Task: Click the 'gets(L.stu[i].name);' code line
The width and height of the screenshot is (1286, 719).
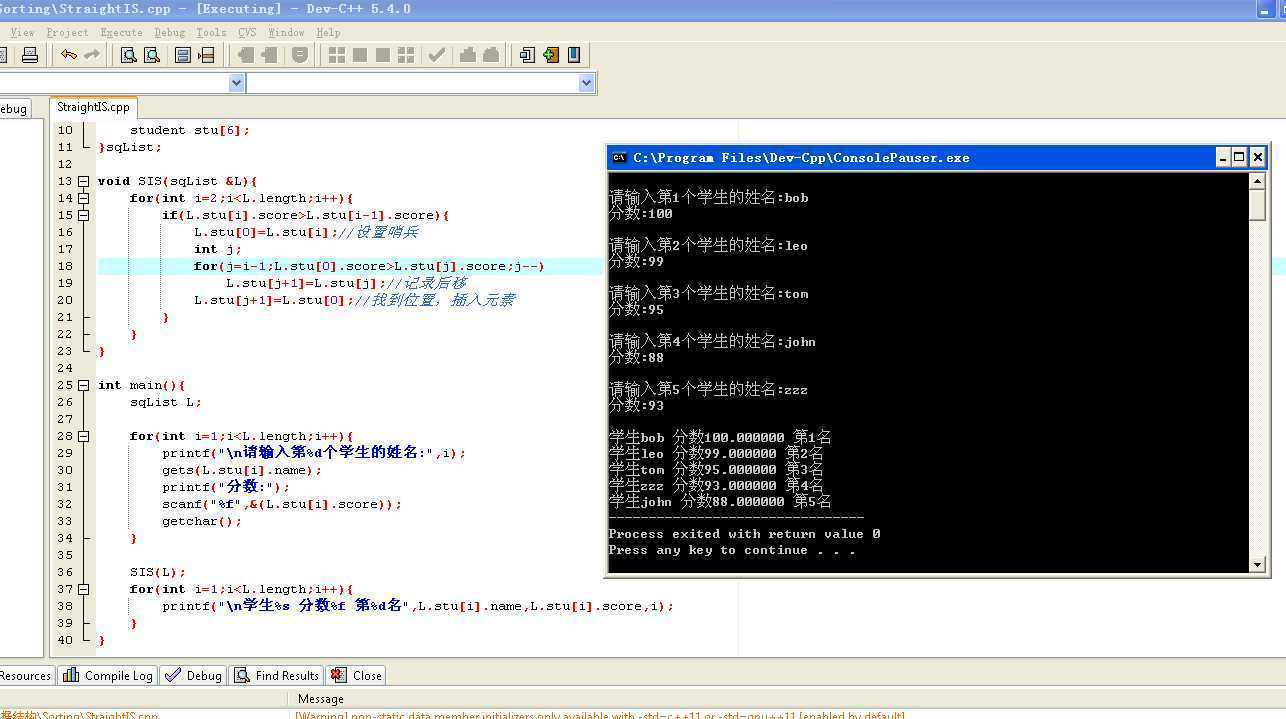Action: (x=242, y=470)
